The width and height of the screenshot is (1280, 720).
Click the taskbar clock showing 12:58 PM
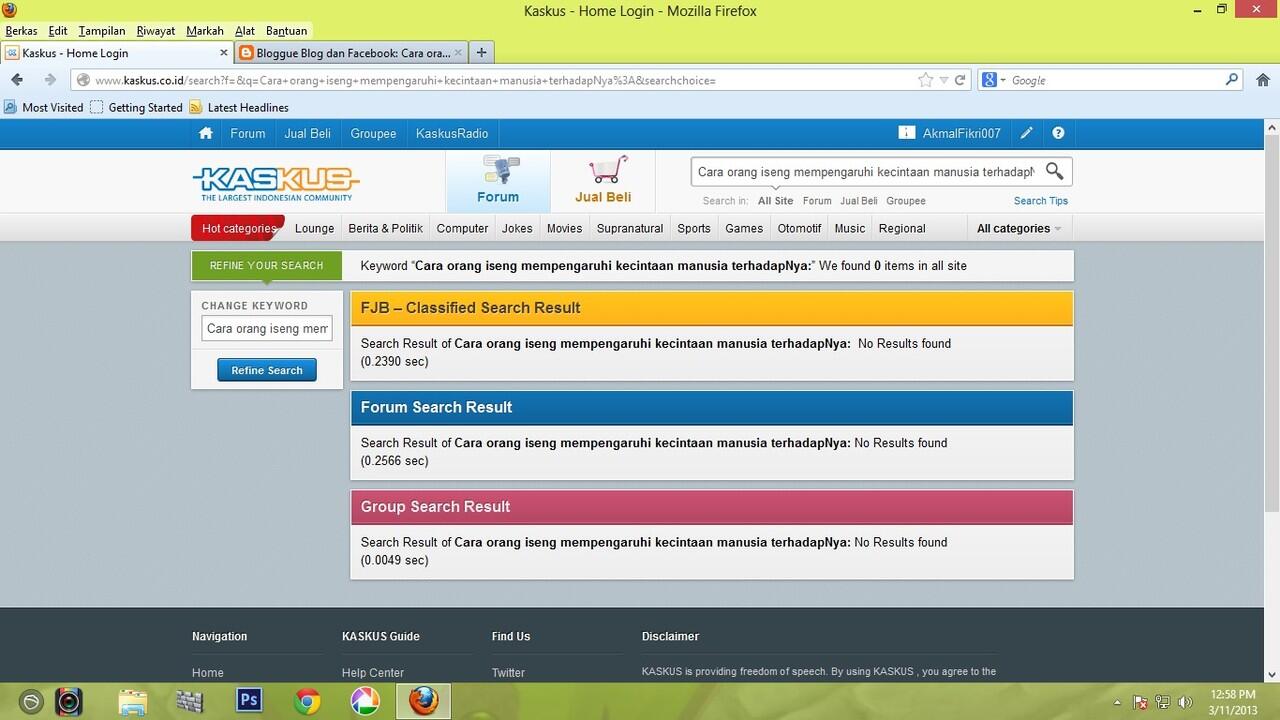coord(1232,694)
